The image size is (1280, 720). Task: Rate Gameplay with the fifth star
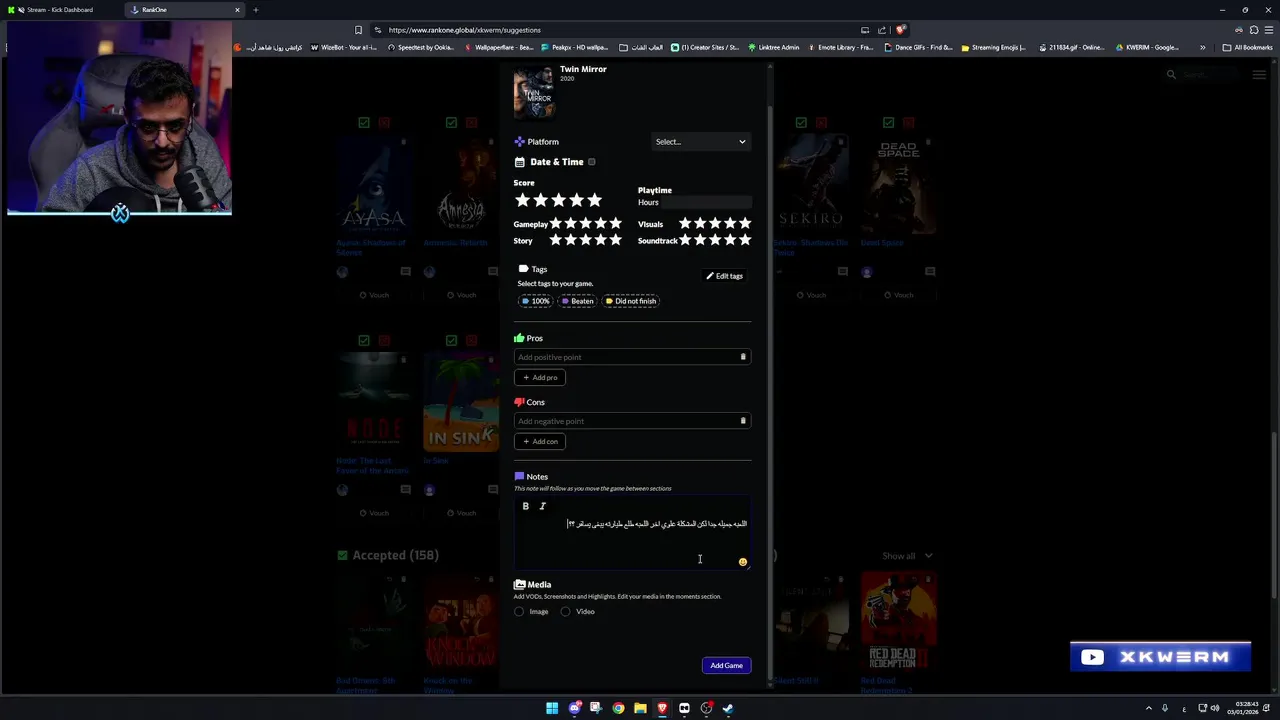click(x=615, y=224)
